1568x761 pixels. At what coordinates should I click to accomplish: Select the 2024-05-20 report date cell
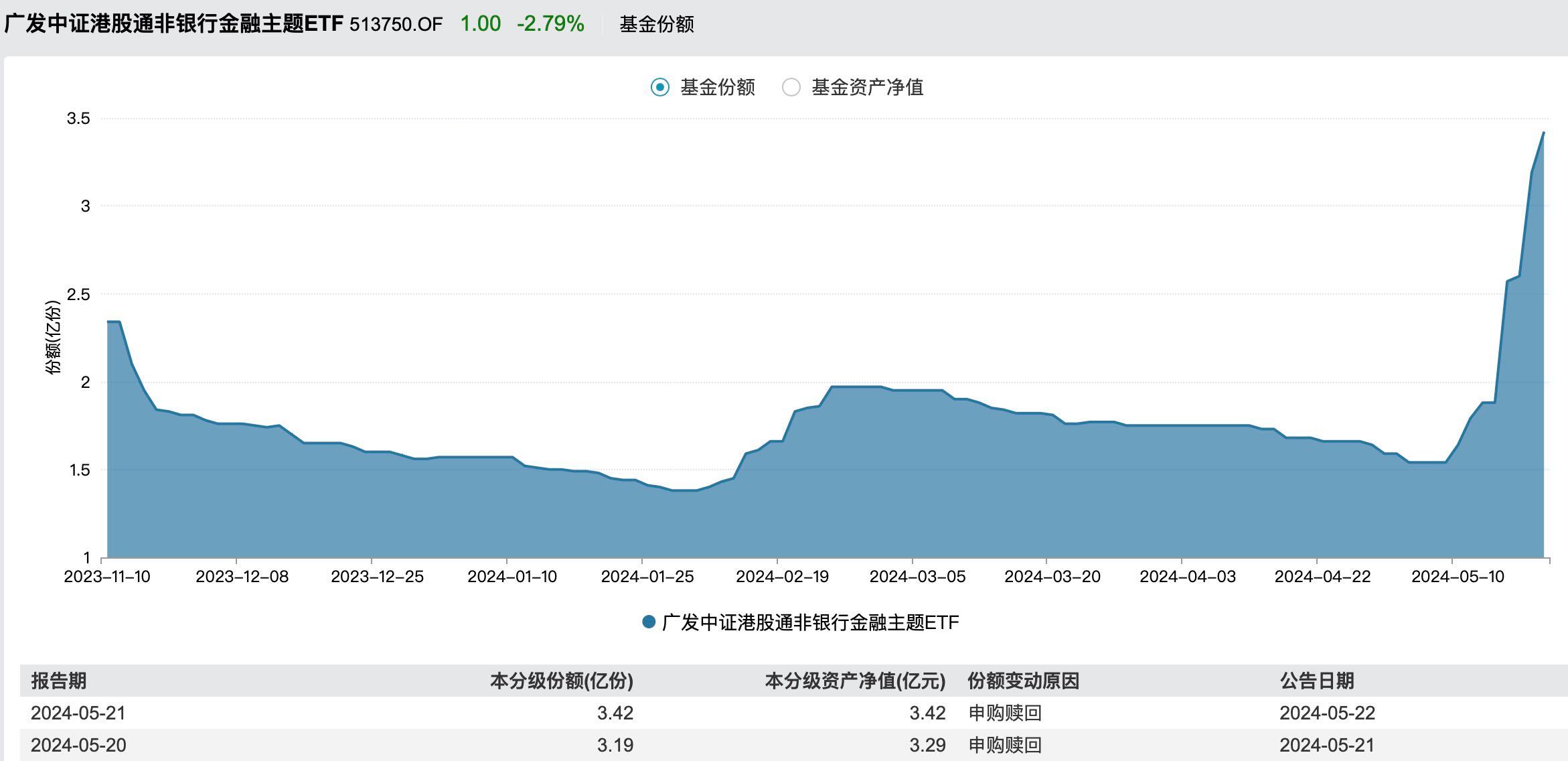[x=78, y=745]
